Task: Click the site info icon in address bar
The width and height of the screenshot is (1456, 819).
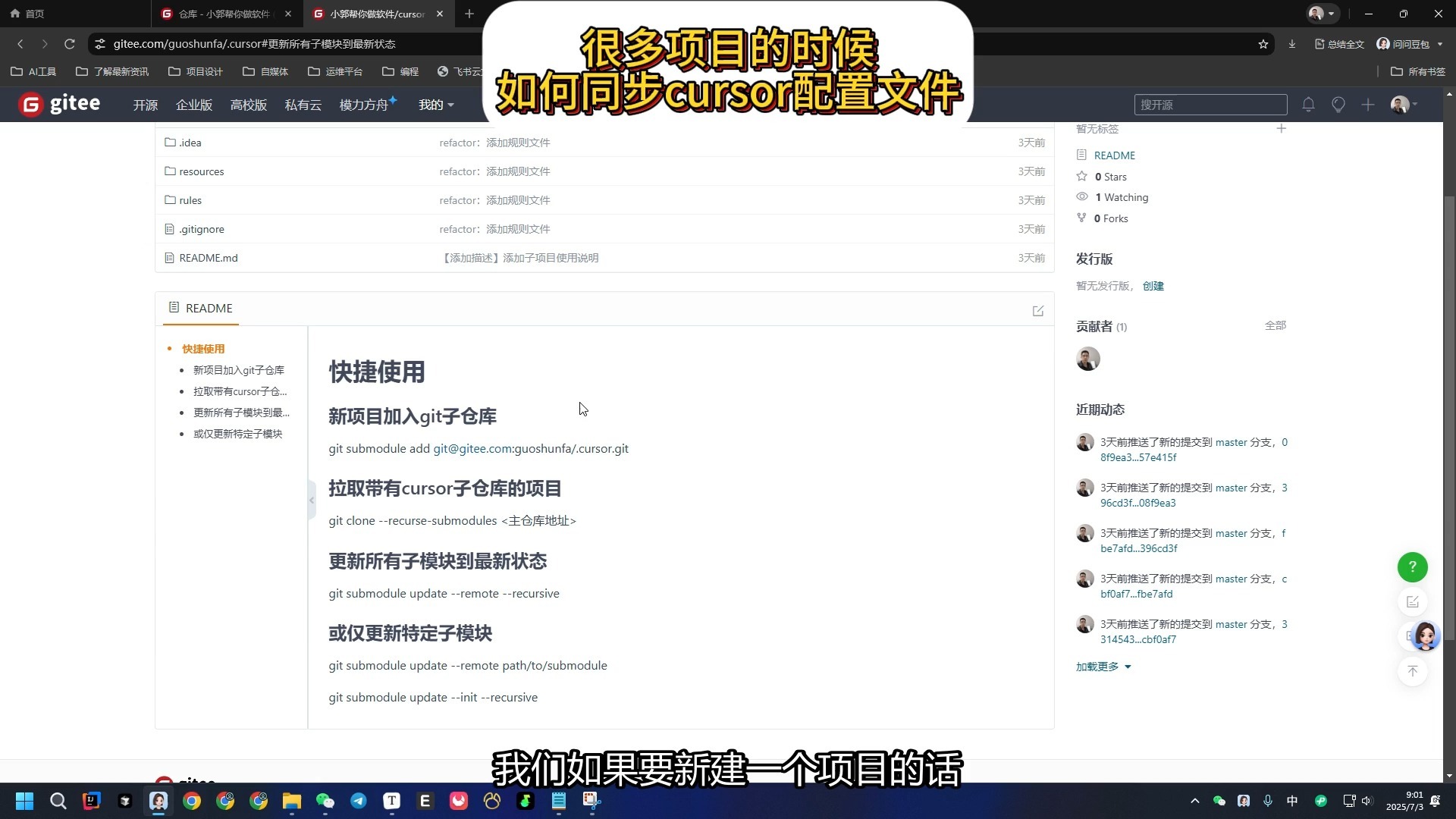Action: (100, 44)
